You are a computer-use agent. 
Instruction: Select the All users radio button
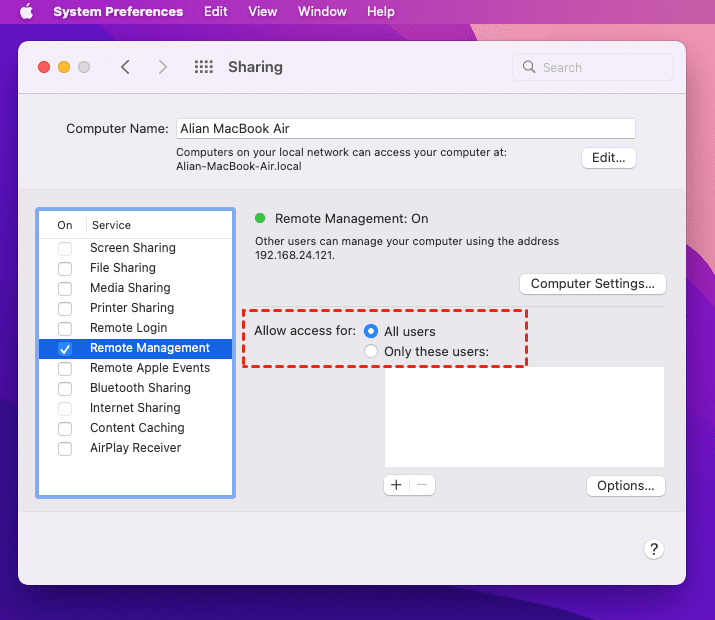click(371, 331)
